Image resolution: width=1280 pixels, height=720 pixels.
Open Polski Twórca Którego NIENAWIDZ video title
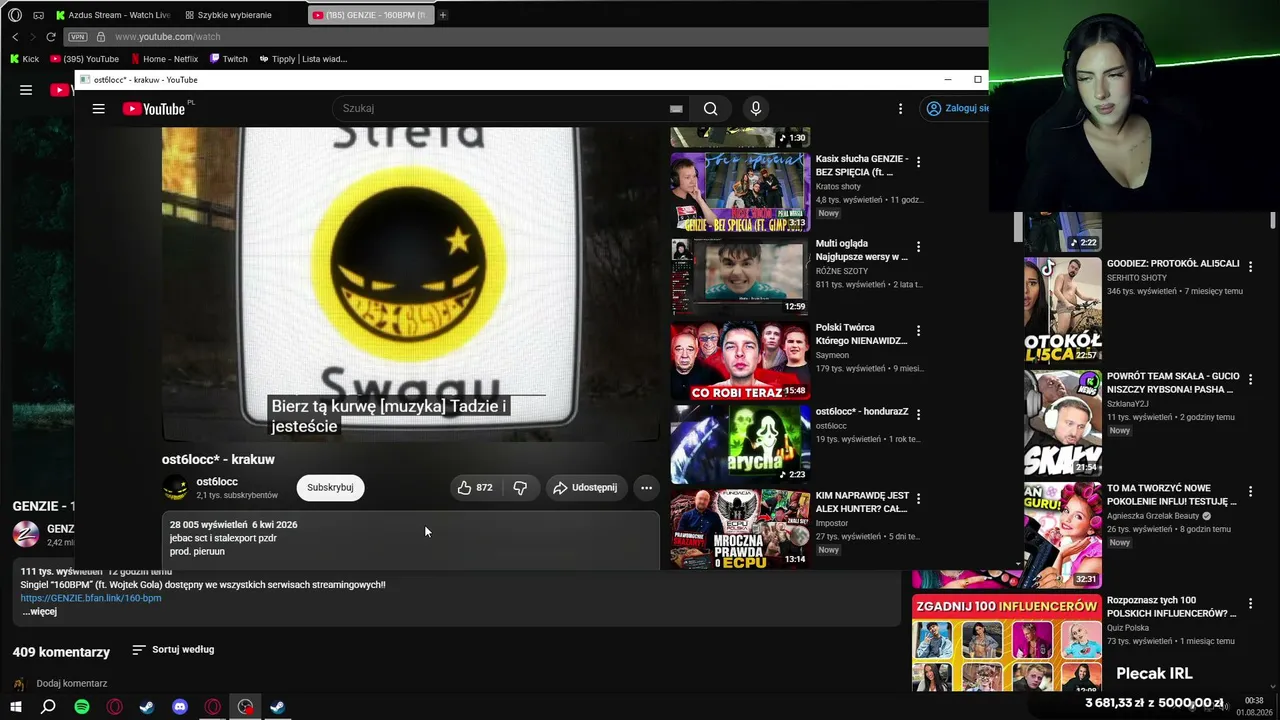861,334
